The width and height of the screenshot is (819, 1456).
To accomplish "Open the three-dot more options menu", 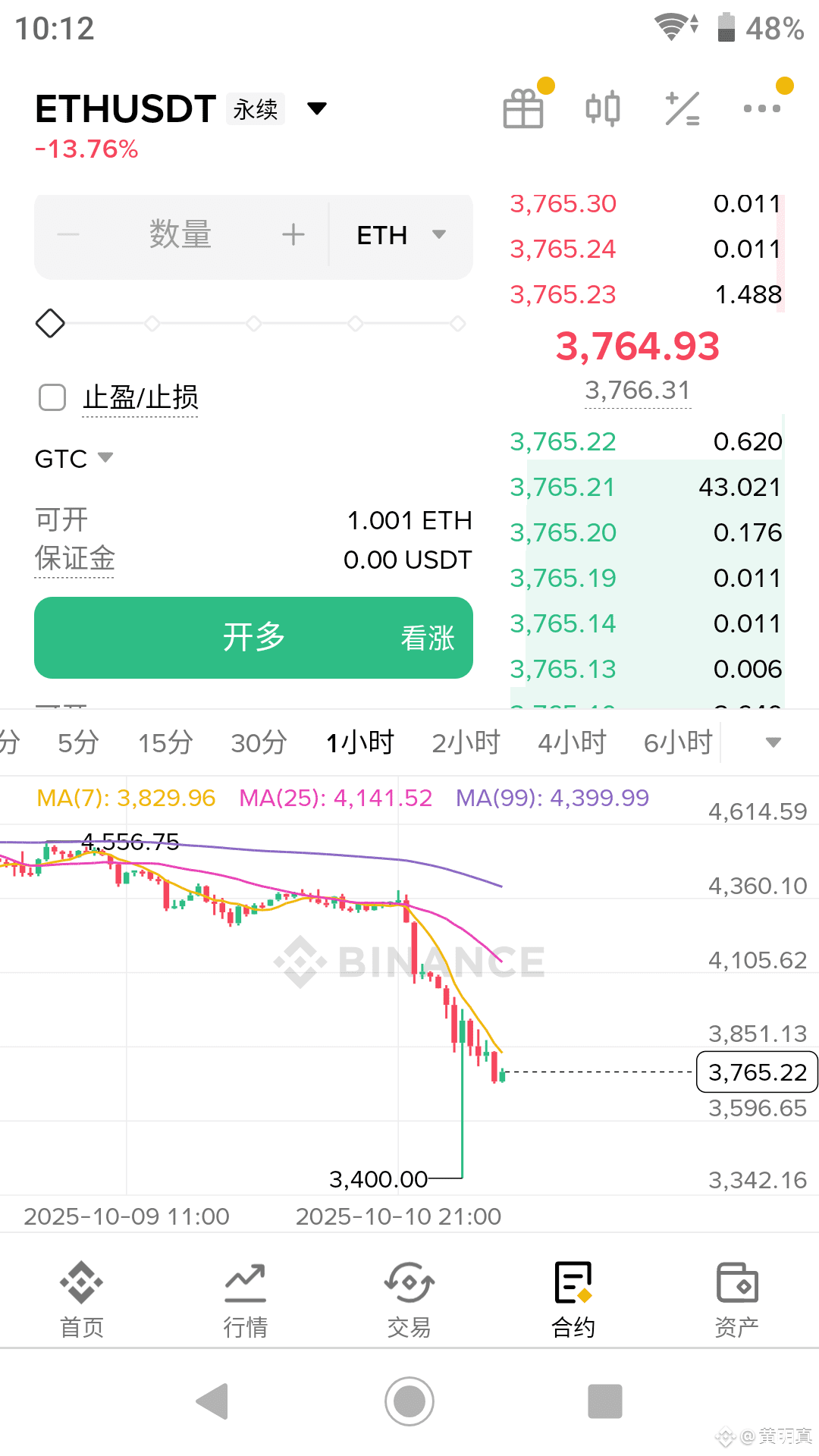I will point(762,108).
